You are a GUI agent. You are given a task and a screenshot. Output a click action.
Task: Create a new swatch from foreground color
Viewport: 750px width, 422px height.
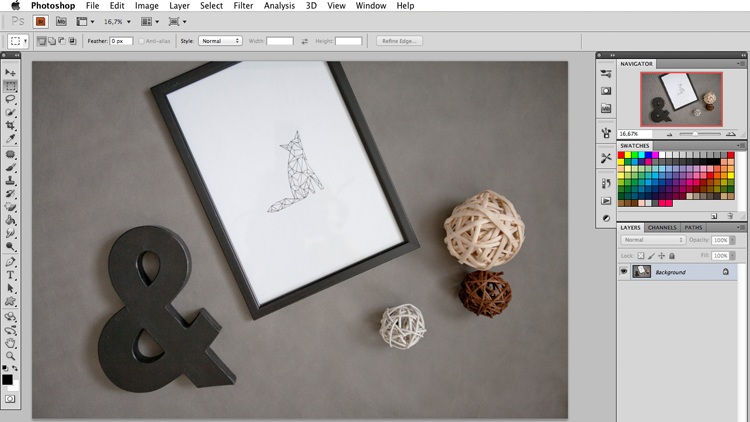pos(714,216)
